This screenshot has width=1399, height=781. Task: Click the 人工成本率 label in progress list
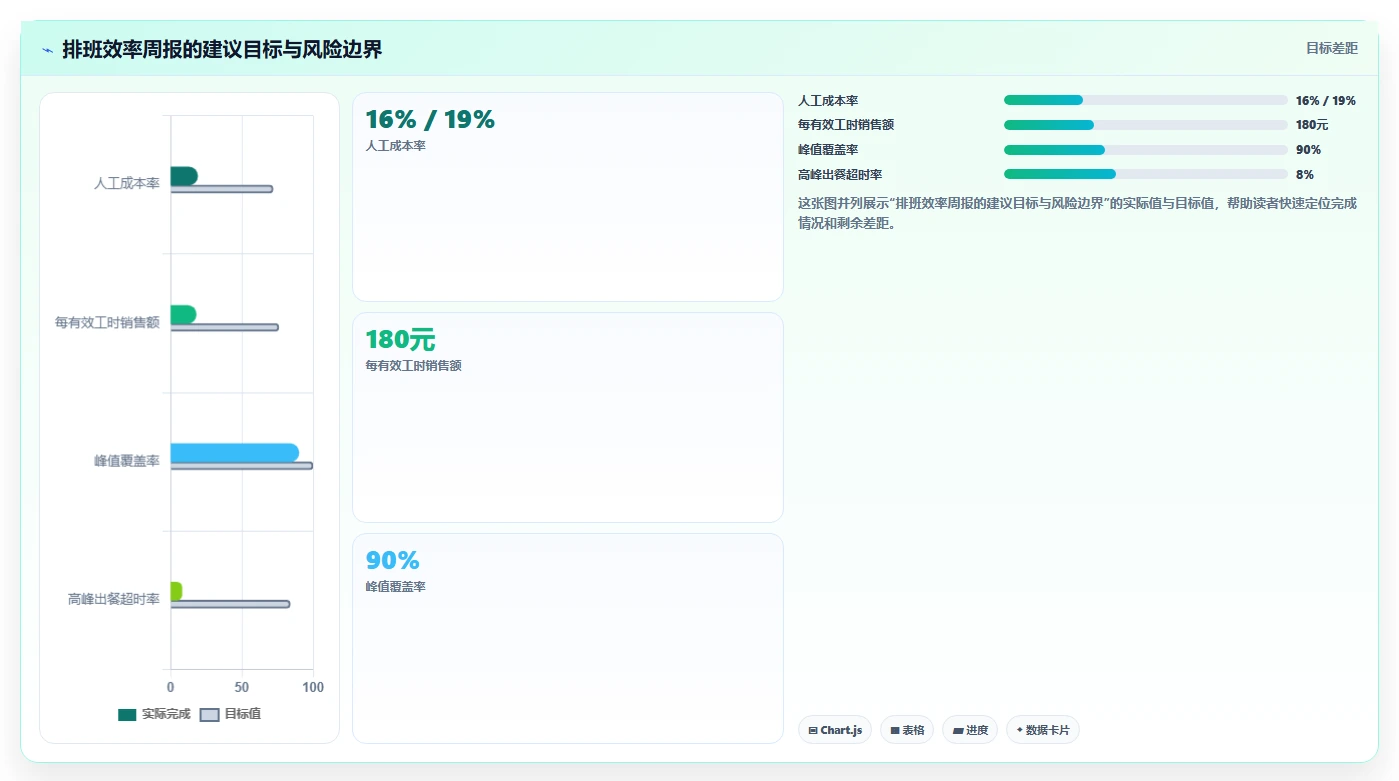(x=828, y=100)
